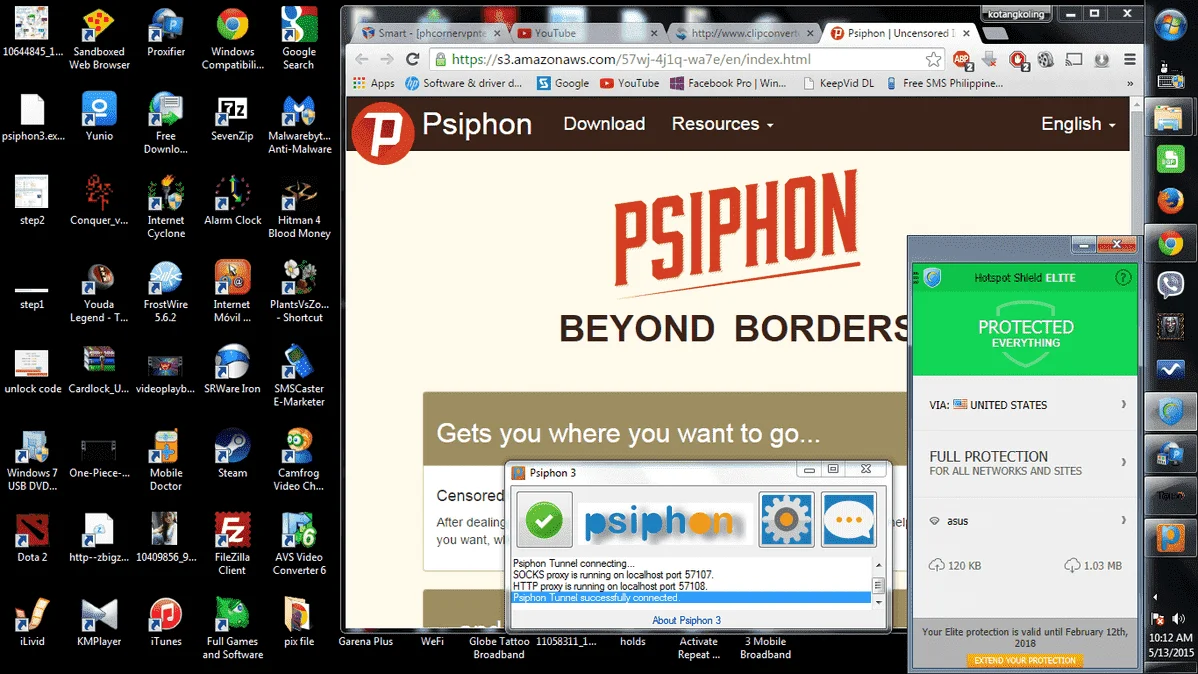The width and height of the screenshot is (1198, 674).
Task: Select the Psiphon | Uncensored tab
Action: 900,33
